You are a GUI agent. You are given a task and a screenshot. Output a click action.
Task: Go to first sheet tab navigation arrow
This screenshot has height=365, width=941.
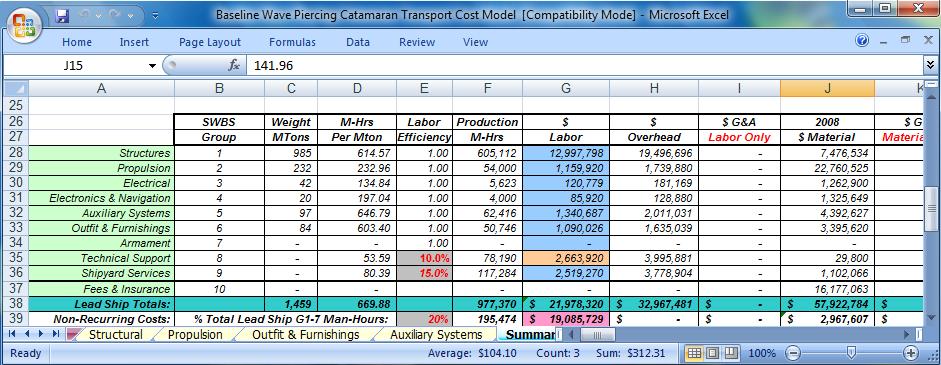11,334
